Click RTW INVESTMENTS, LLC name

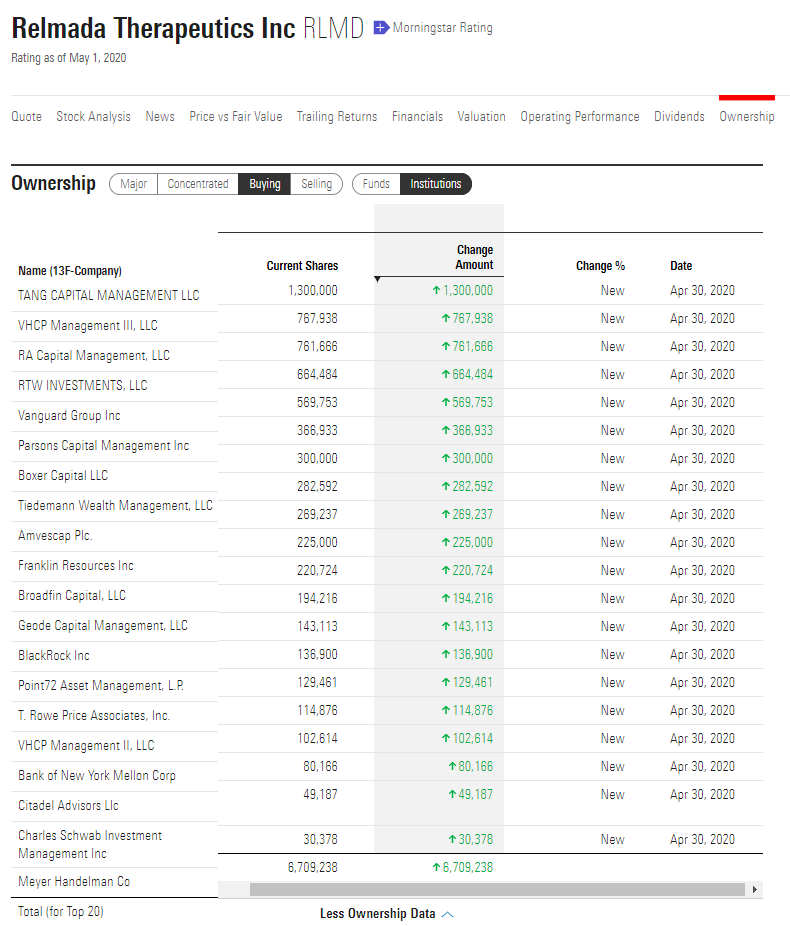[x=83, y=386]
